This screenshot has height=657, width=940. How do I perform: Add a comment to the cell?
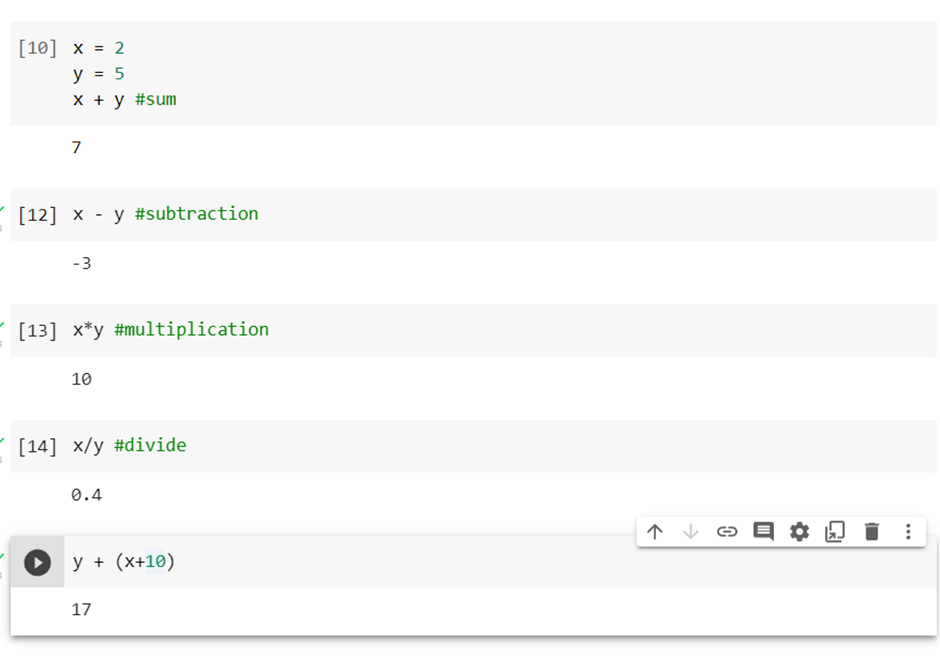pos(763,531)
